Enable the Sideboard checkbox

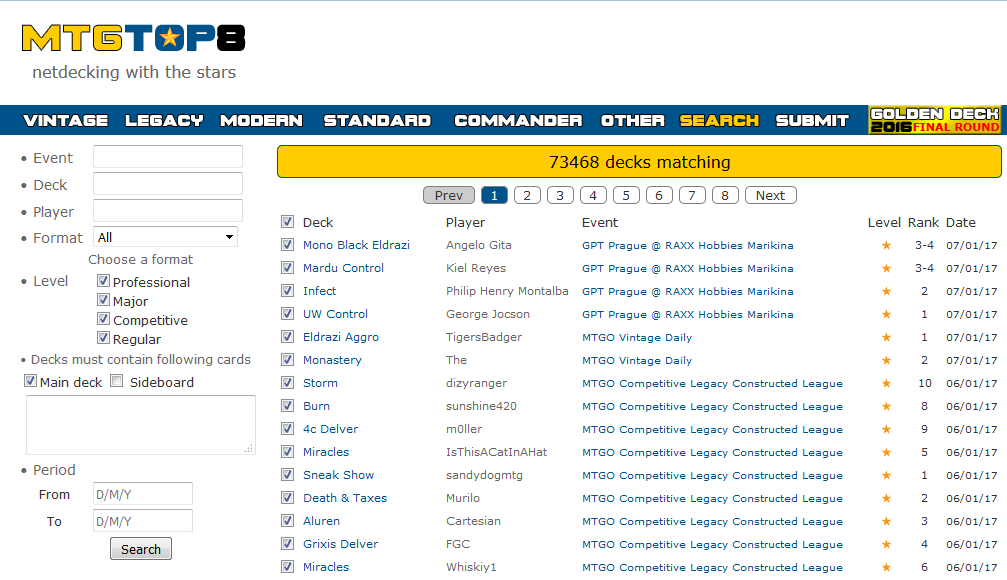click(116, 381)
